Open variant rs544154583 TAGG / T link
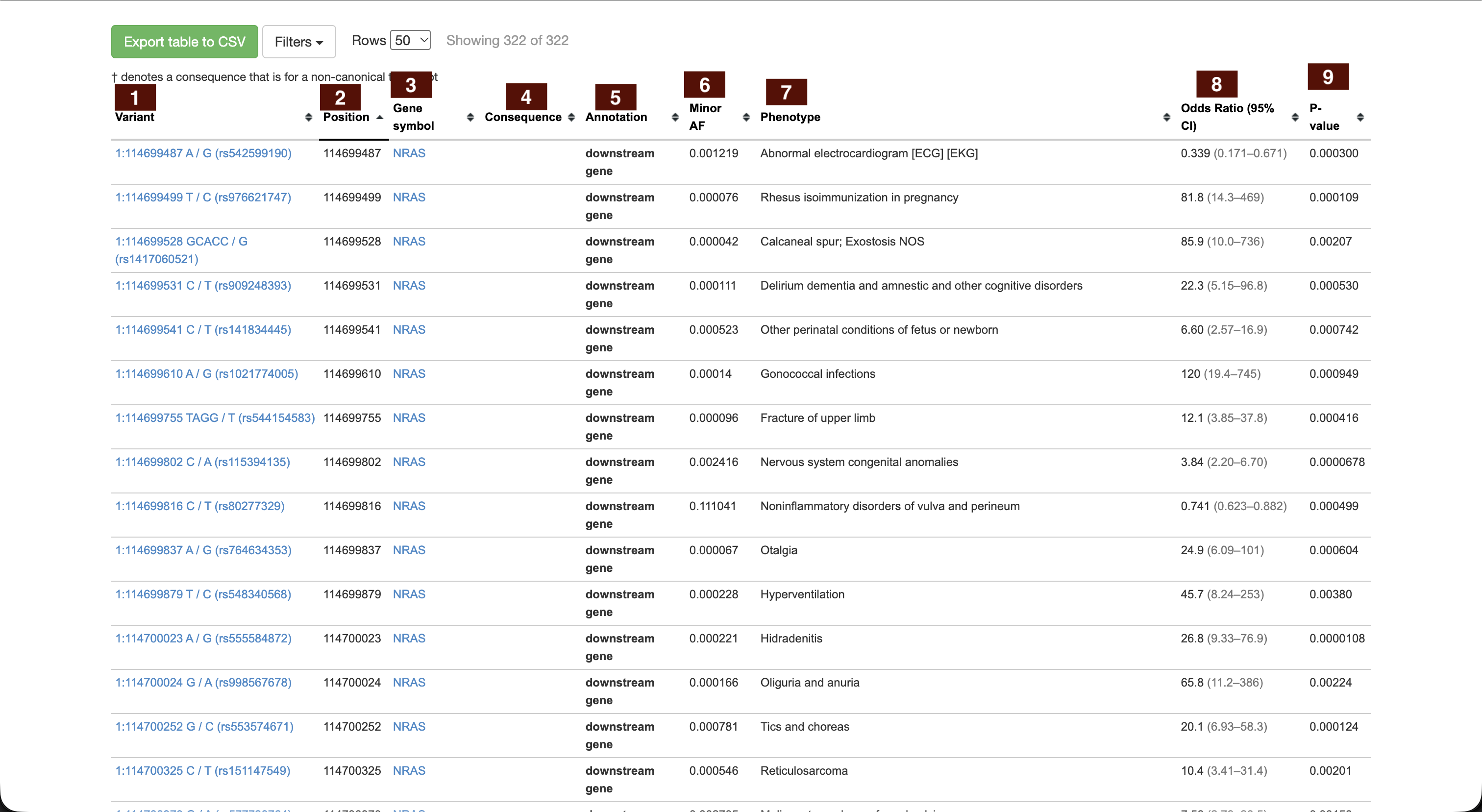Screen dimensions: 1482x812 pos(215,418)
